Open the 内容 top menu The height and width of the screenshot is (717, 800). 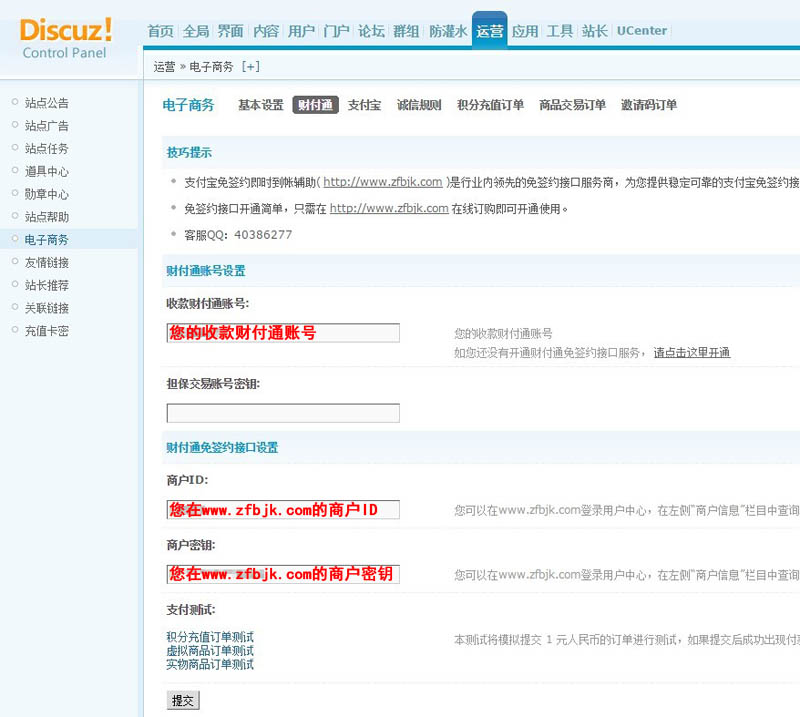pos(266,31)
